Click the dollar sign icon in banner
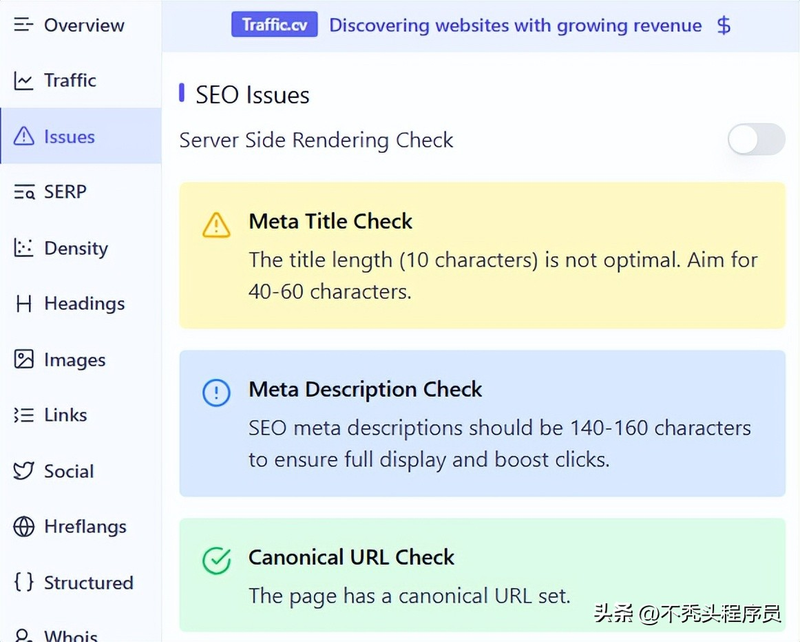 [x=724, y=25]
